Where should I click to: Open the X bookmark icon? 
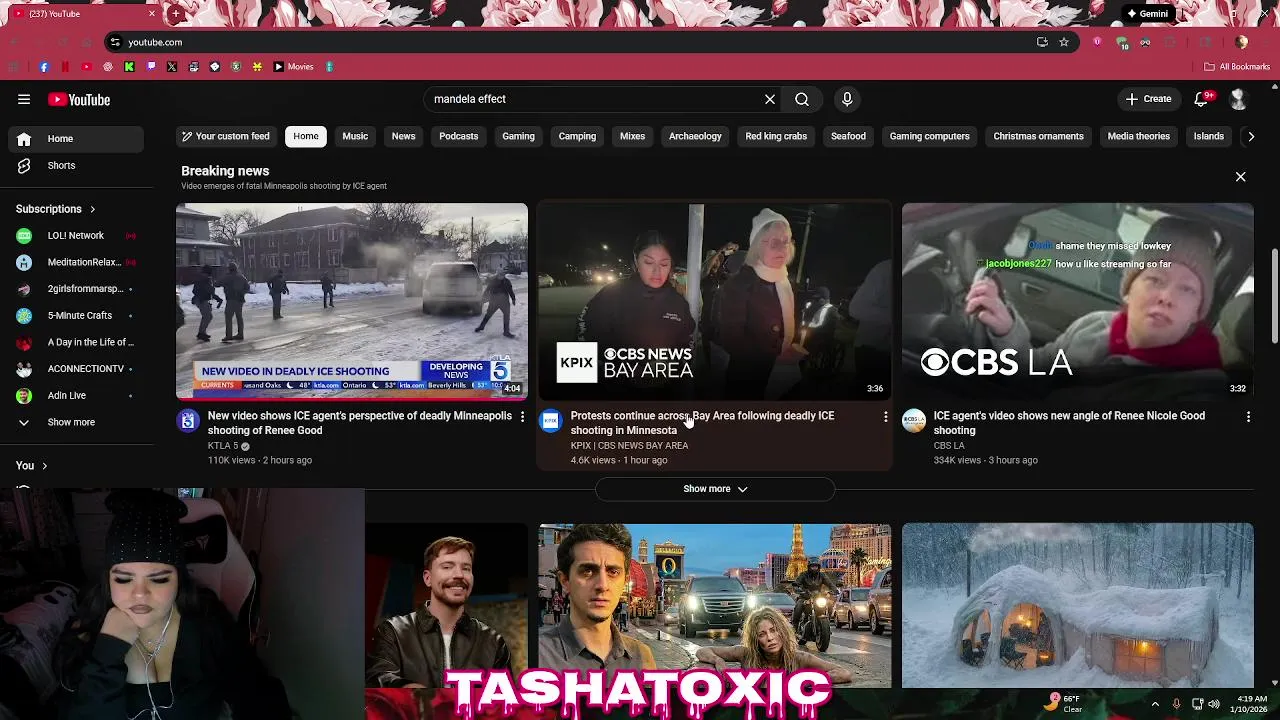[172, 67]
